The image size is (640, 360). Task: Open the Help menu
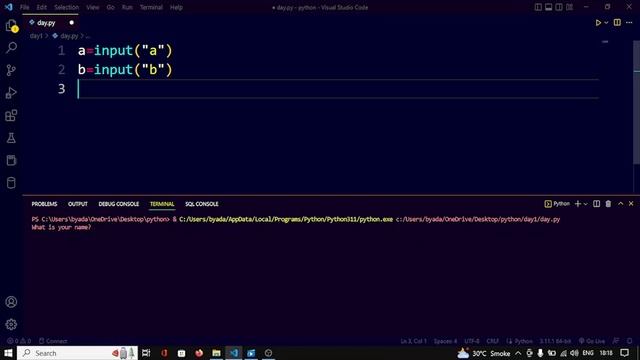pos(176,7)
